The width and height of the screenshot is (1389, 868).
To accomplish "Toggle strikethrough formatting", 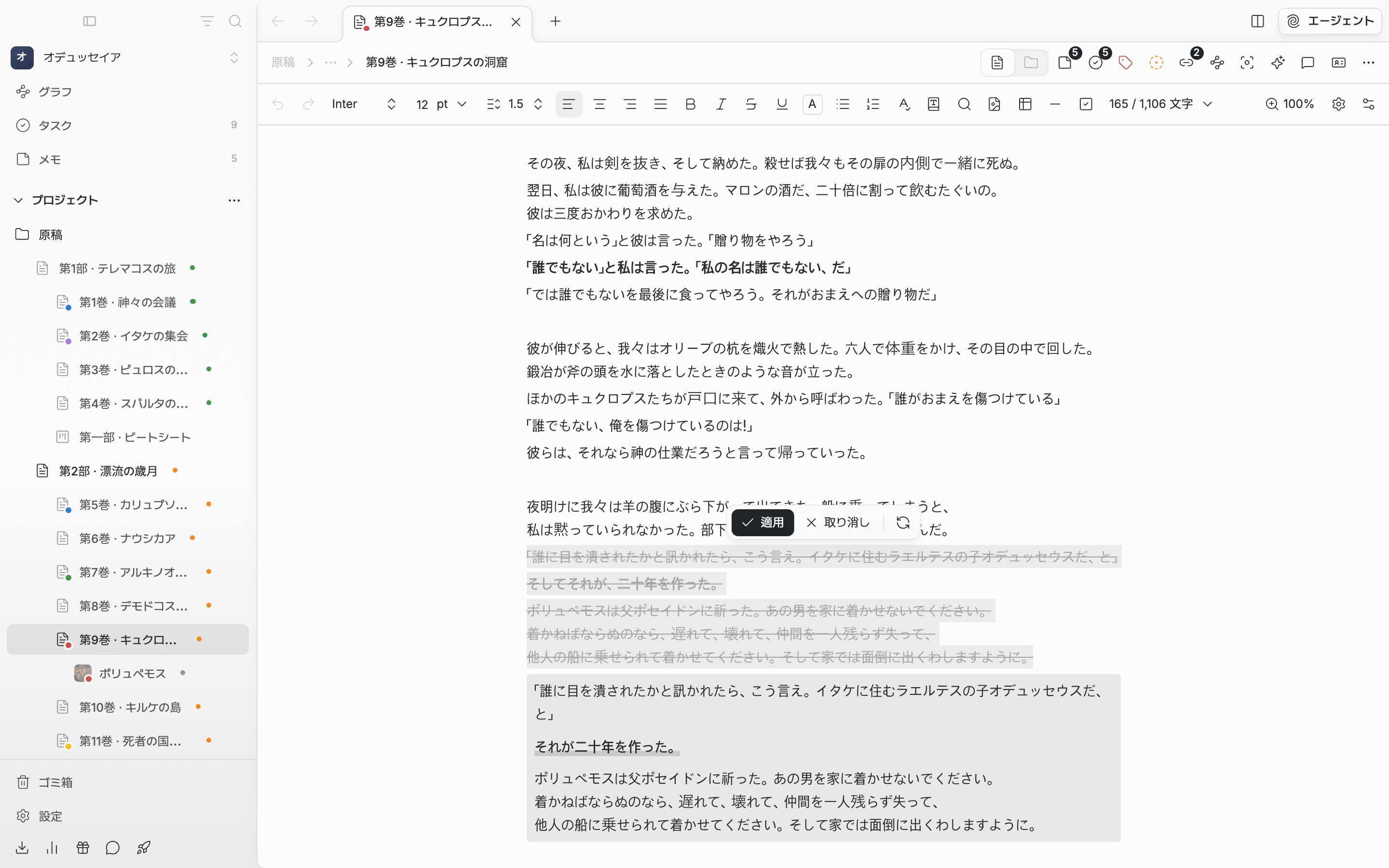I will pyautogui.click(x=751, y=104).
